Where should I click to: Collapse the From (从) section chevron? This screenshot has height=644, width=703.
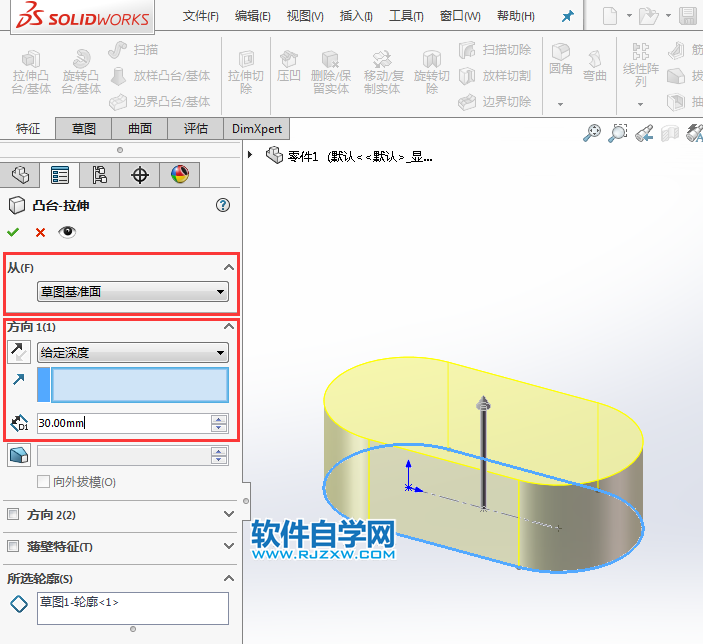[x=229, y=267]
